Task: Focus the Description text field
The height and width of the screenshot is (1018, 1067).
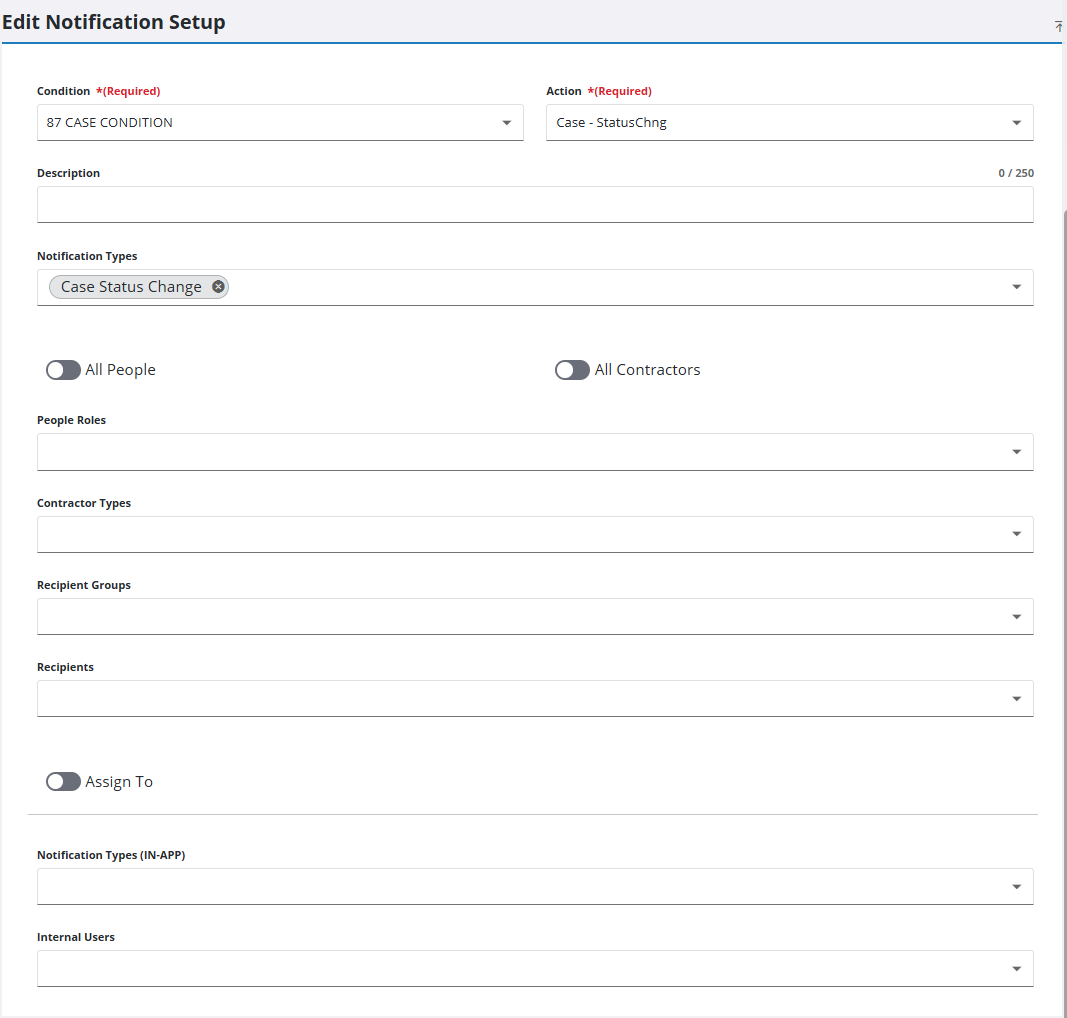Action: point(535,204)
